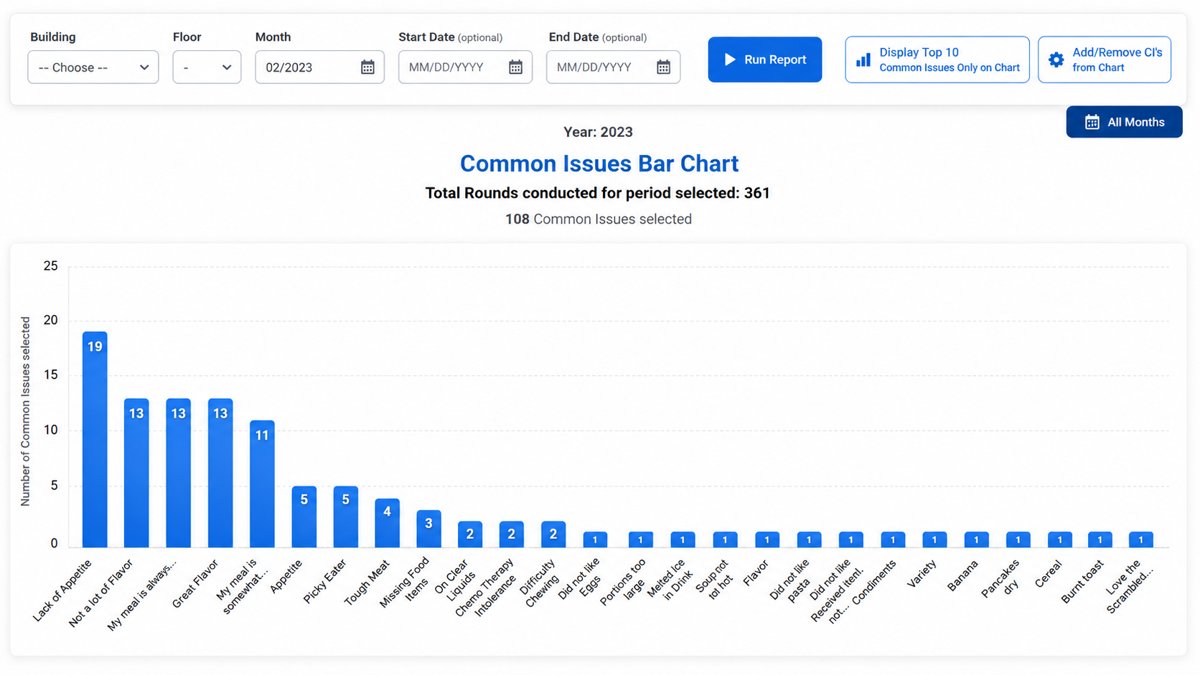Viewport: 1200px width, 675px height.
Task: Select the Lack of Appetite bar (19)
Action: click(x=95, y=439)
